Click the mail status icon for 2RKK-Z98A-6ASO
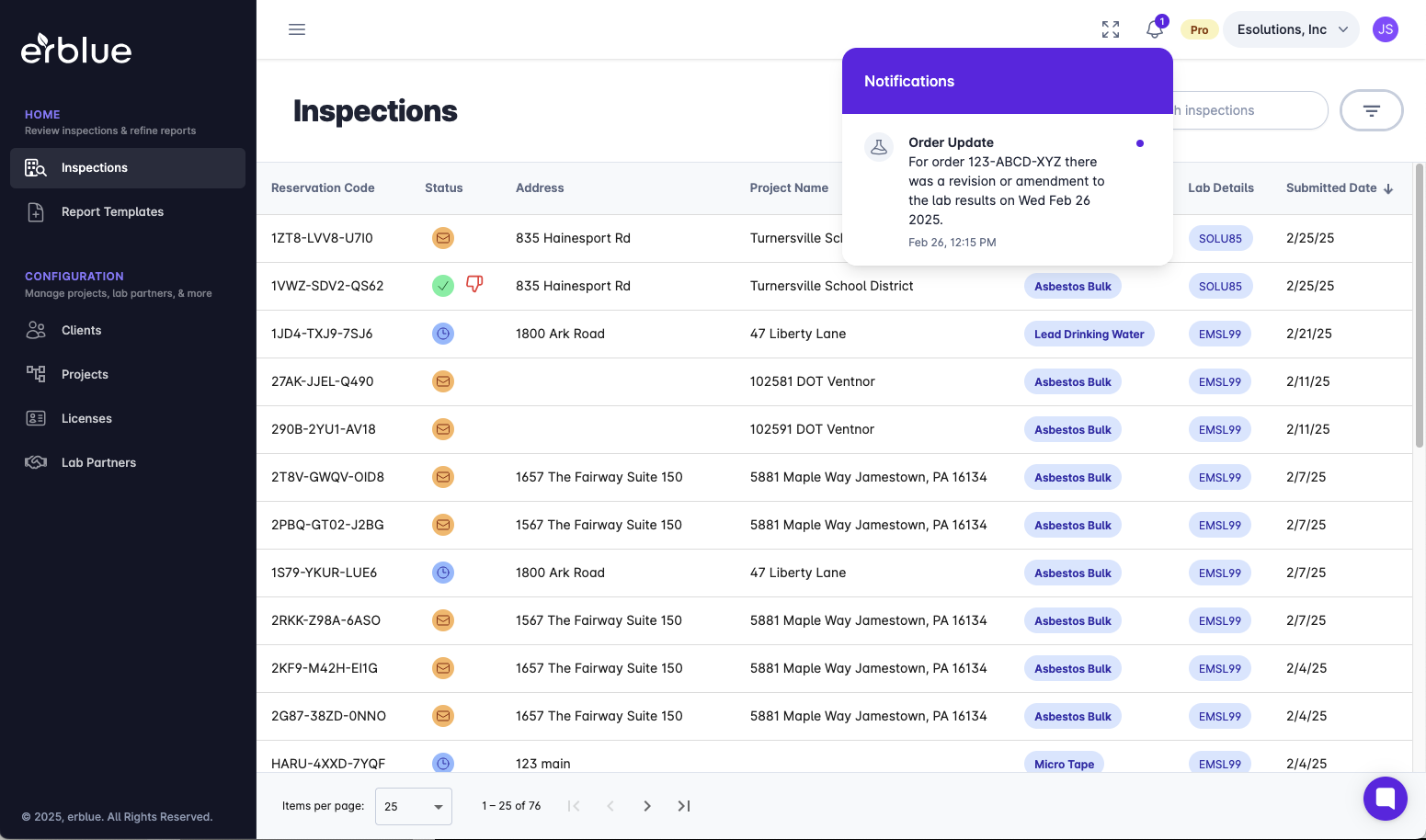This screenshot has height=840, width=1426. click(443, 620)
